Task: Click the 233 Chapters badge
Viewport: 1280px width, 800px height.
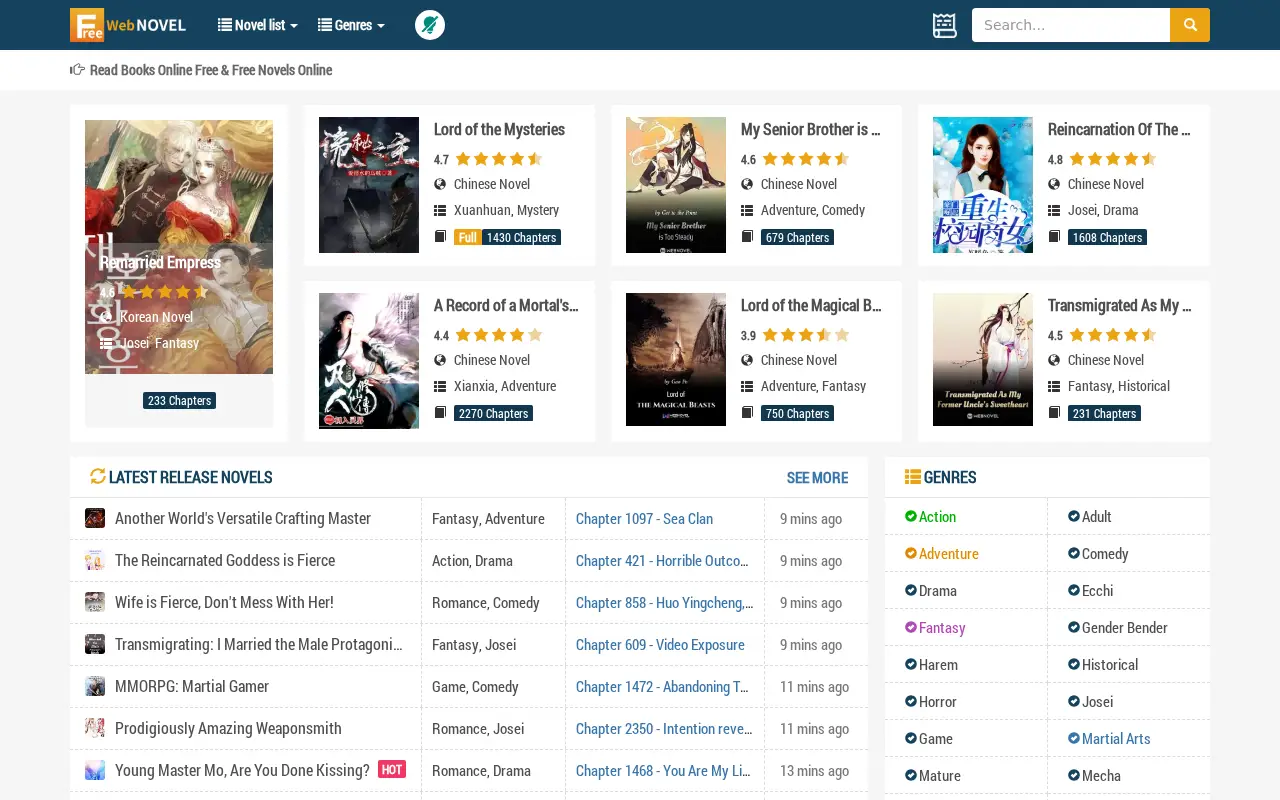Action: tap(179, 400)
